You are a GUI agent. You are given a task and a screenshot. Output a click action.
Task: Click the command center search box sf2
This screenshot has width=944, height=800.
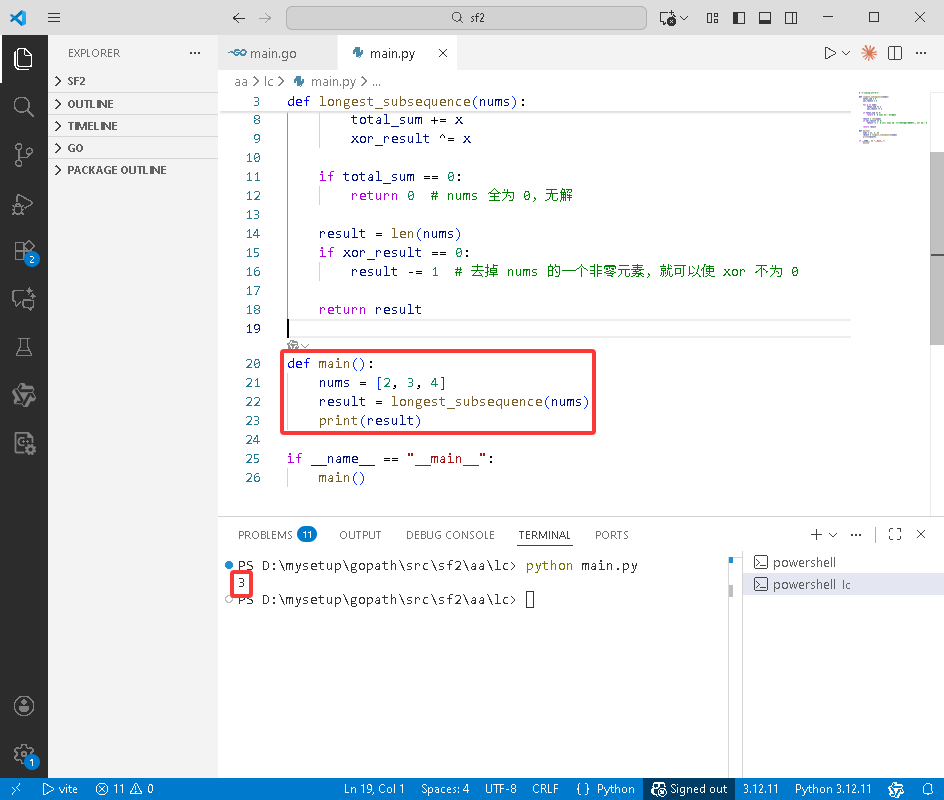click(466, 18)
